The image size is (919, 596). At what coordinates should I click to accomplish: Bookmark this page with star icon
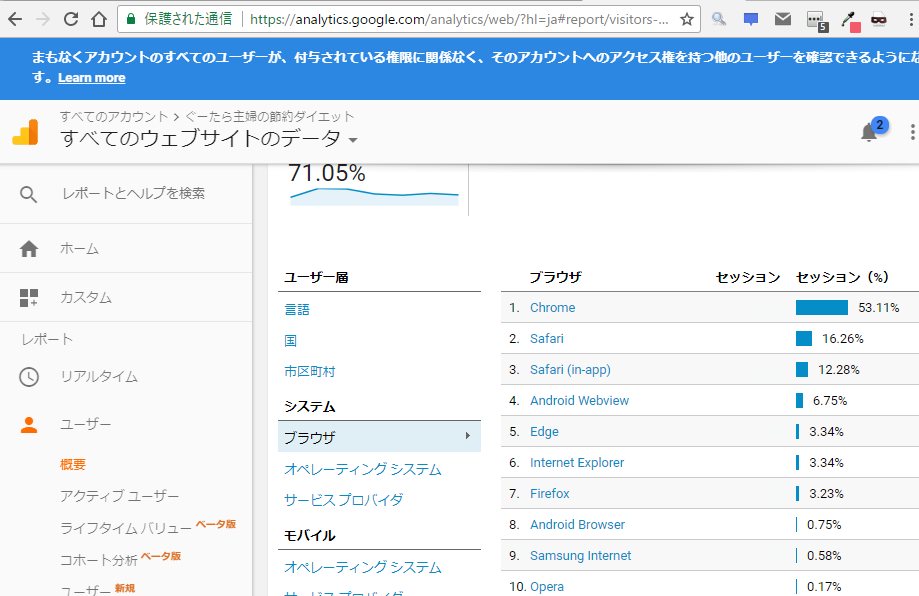687,19
